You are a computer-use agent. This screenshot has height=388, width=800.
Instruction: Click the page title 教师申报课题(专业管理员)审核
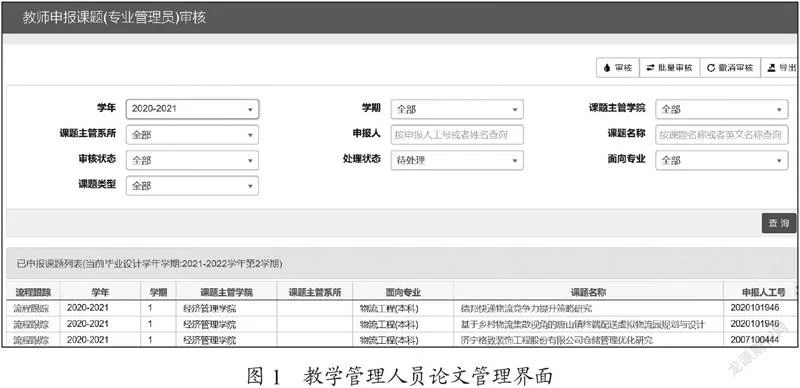[114, 18]
